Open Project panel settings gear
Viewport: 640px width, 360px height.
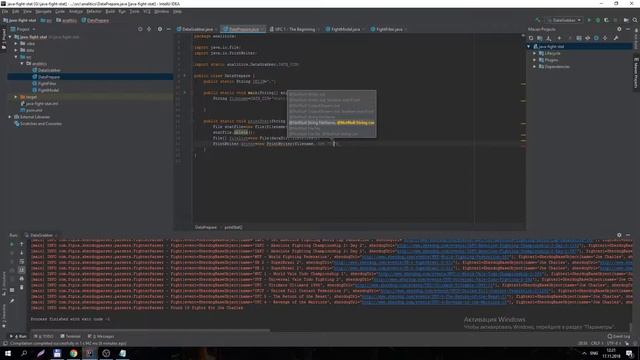click(160, 29)
